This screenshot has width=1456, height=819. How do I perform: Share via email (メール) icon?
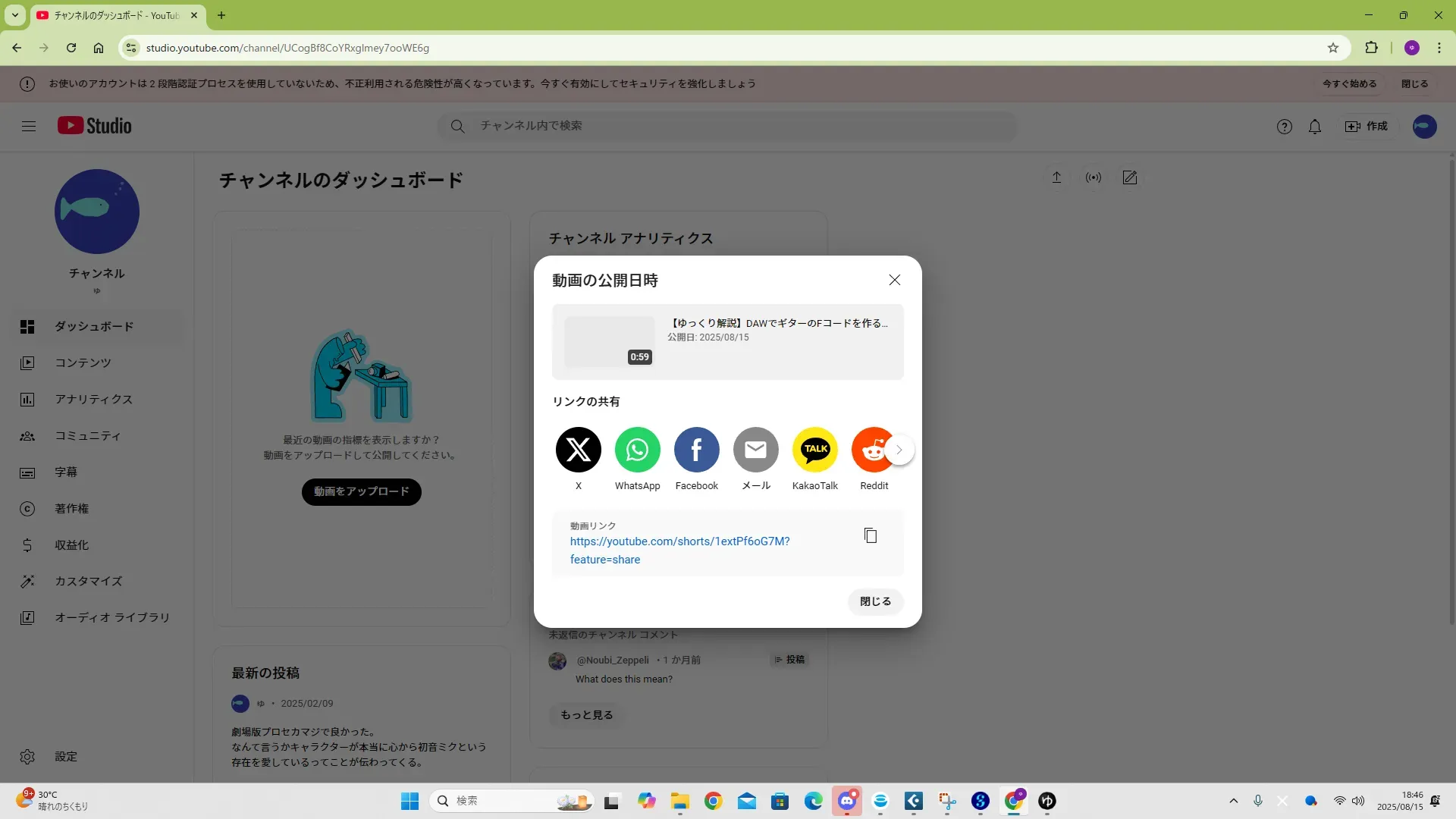click(x=755, y=450)
